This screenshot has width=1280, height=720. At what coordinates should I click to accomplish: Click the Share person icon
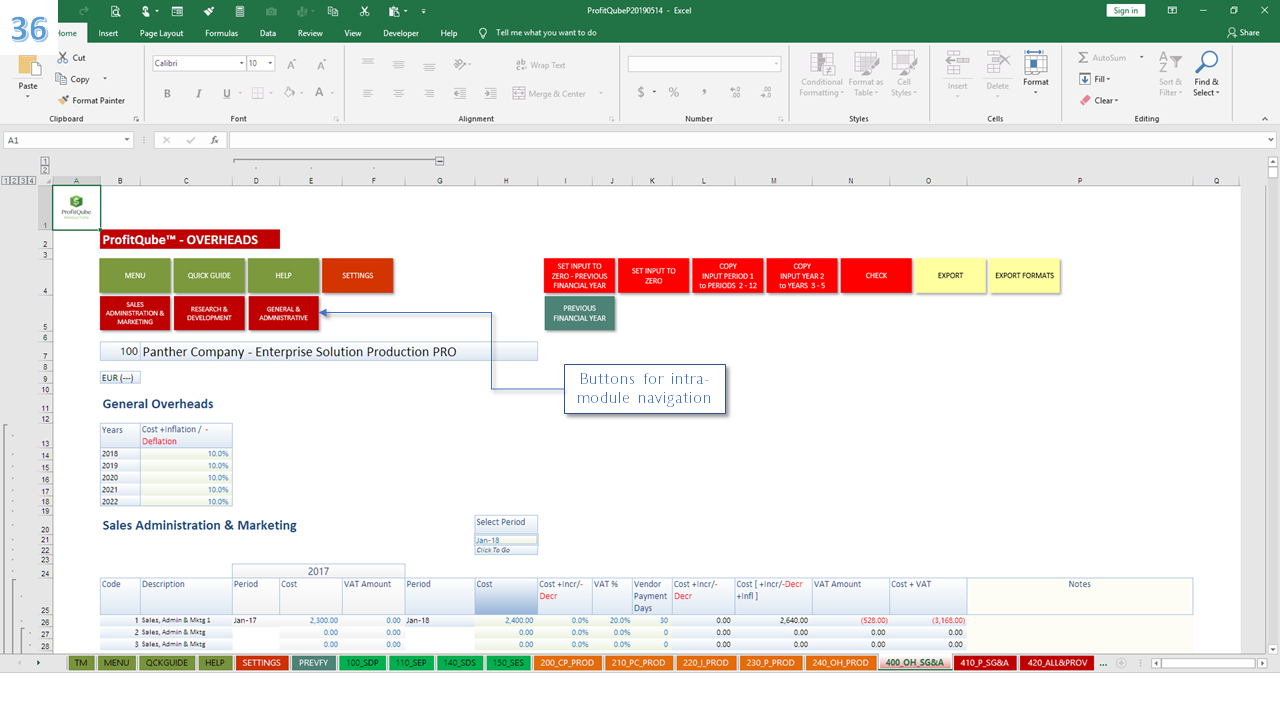(x=1231, y=33)
